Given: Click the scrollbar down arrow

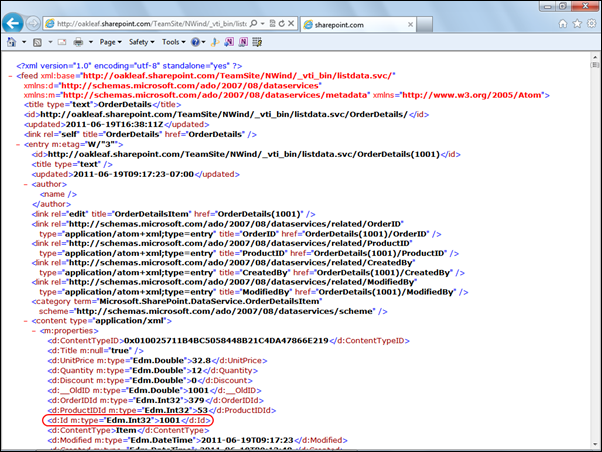Looking at the screenshot, I should (595, 445).
